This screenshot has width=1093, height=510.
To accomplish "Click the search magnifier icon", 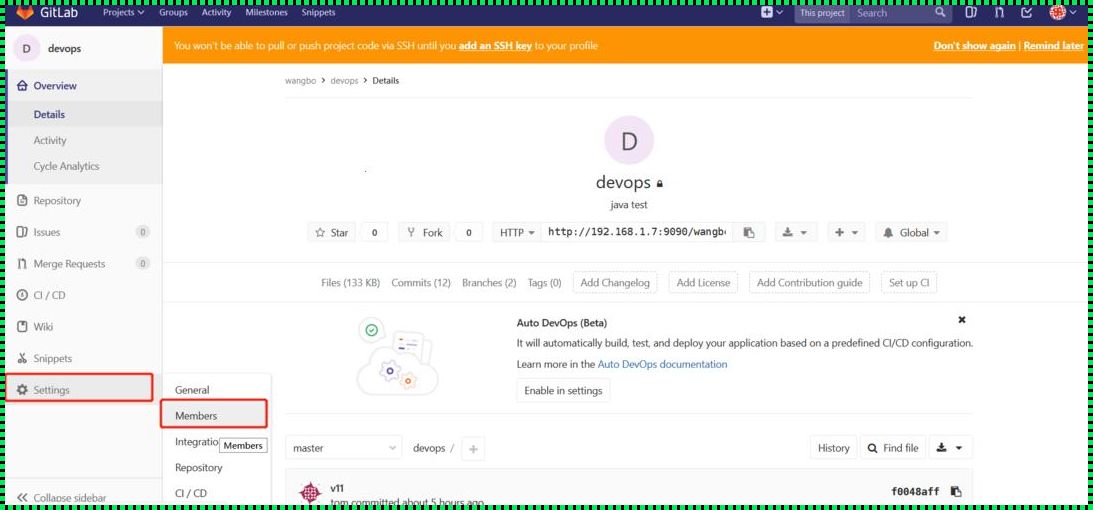I will (x=940, y=13).
